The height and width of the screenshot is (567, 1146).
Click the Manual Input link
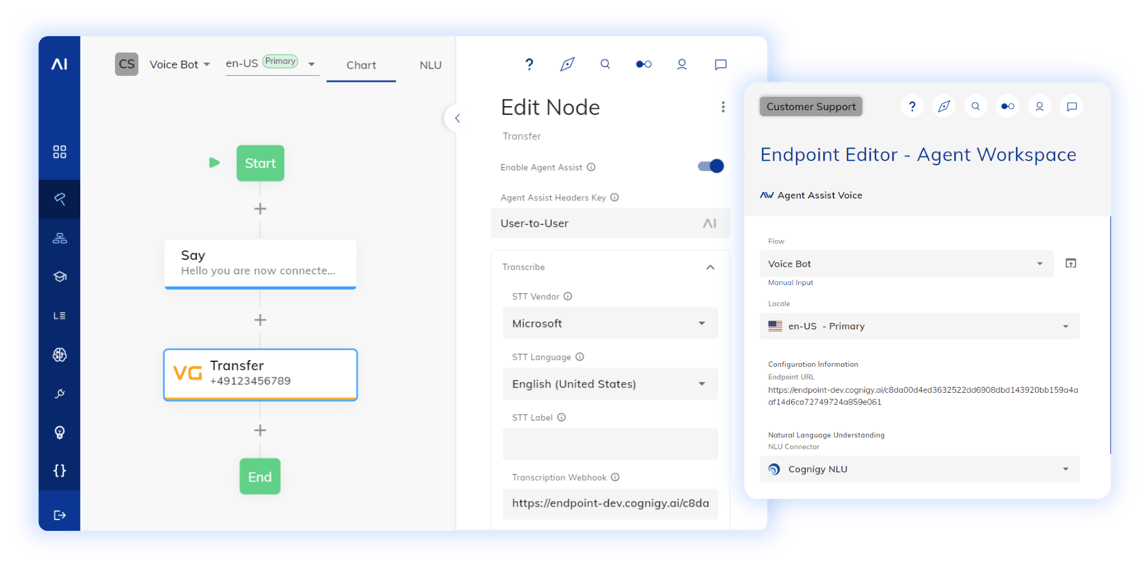click(x=791, y=282)
